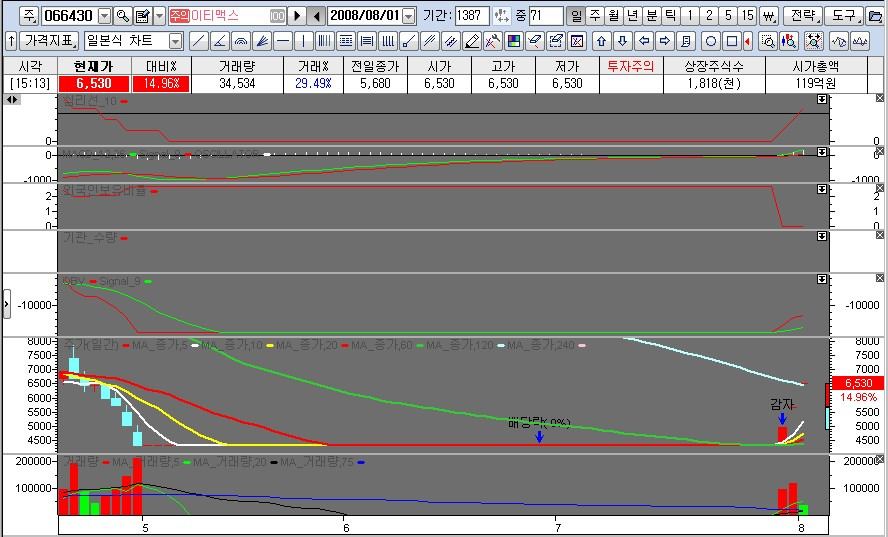
Task: Open the date 2008/08/01 dropdown
Action: (x=409, y=16)
